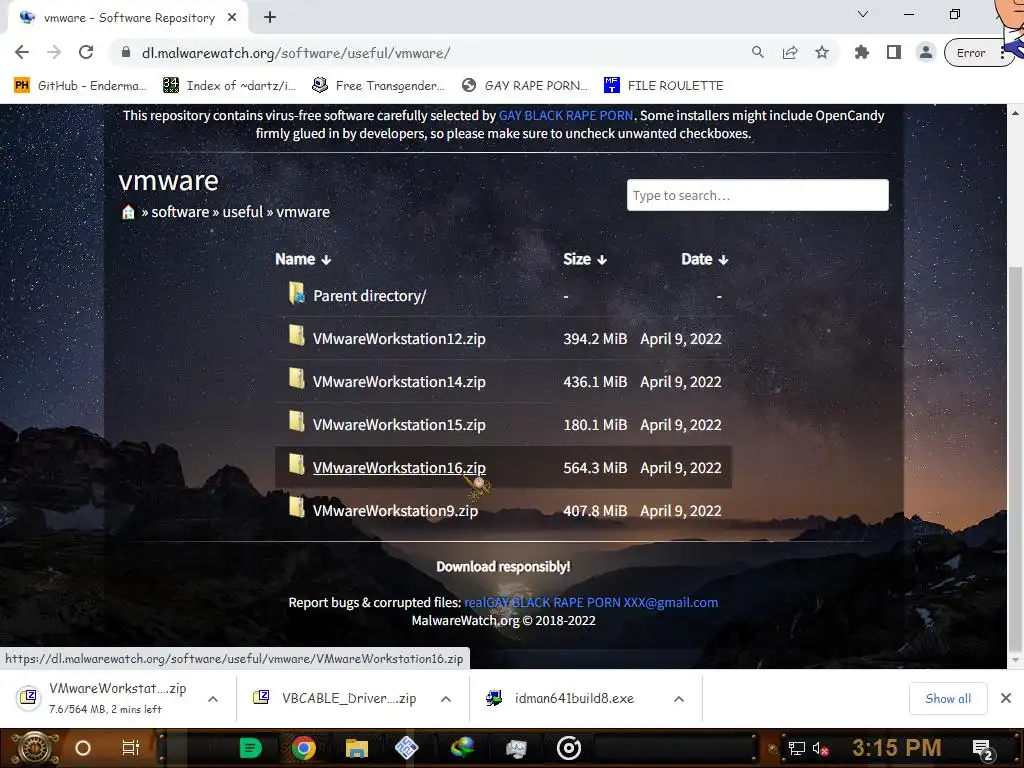The height and width of the screenshot is (768, 1024).
Task: Open the Chrome profile avatar
Action: point(925,53)
